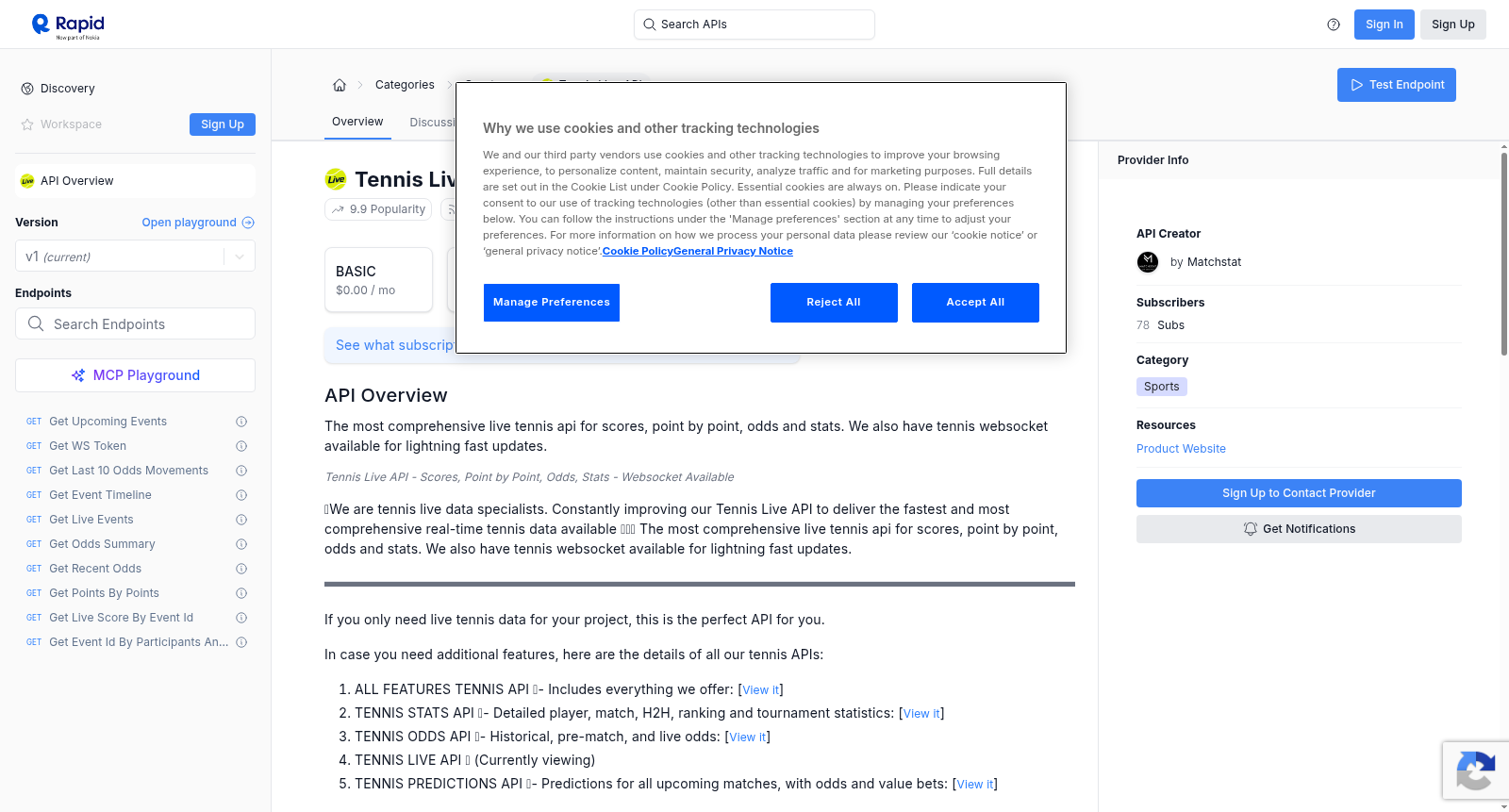The height and width of the screenshot is (812, 1509).
Task: Open View it link for Tennis Stats API
Action: pos(921,714)
